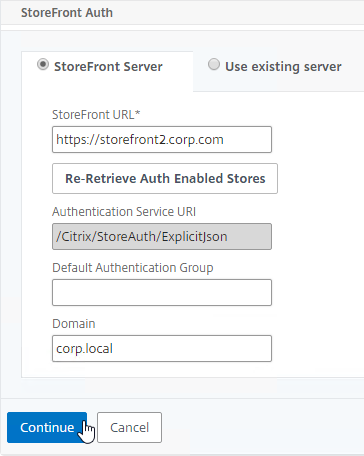
Task: Select the Use existing server radio button
Action: tap(214, 64)
